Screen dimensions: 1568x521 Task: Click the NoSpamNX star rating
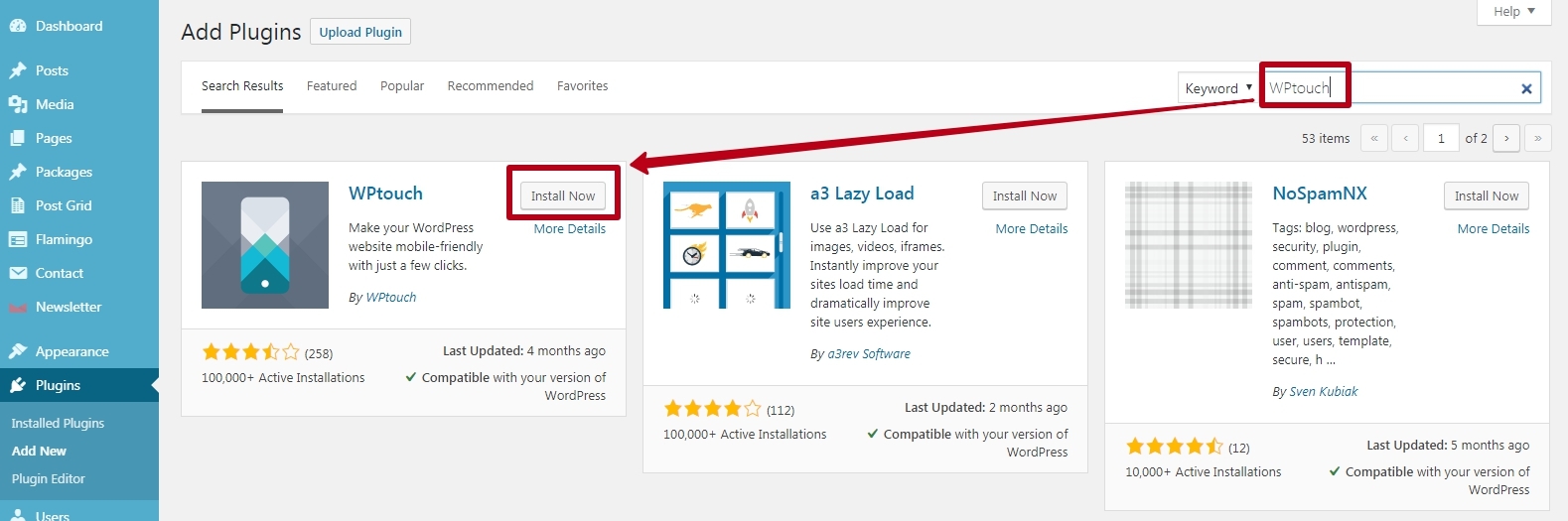pos(1174,447)
